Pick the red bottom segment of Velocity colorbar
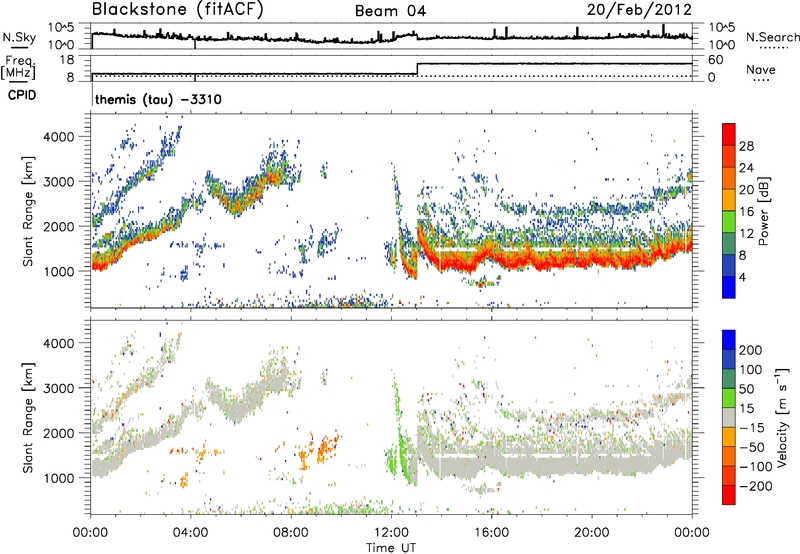800x554 pixels. 729,495
